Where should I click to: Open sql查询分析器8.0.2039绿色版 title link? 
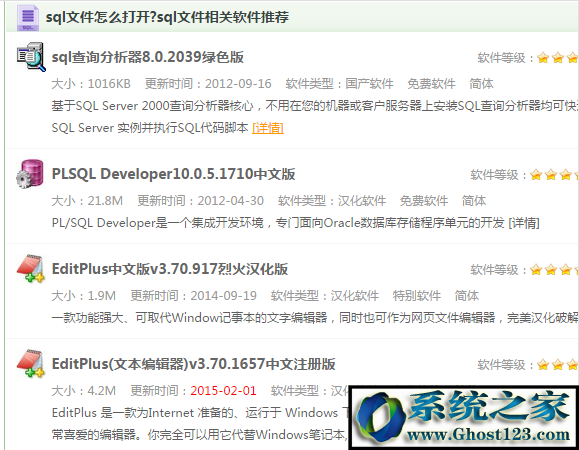pos(148,57)
